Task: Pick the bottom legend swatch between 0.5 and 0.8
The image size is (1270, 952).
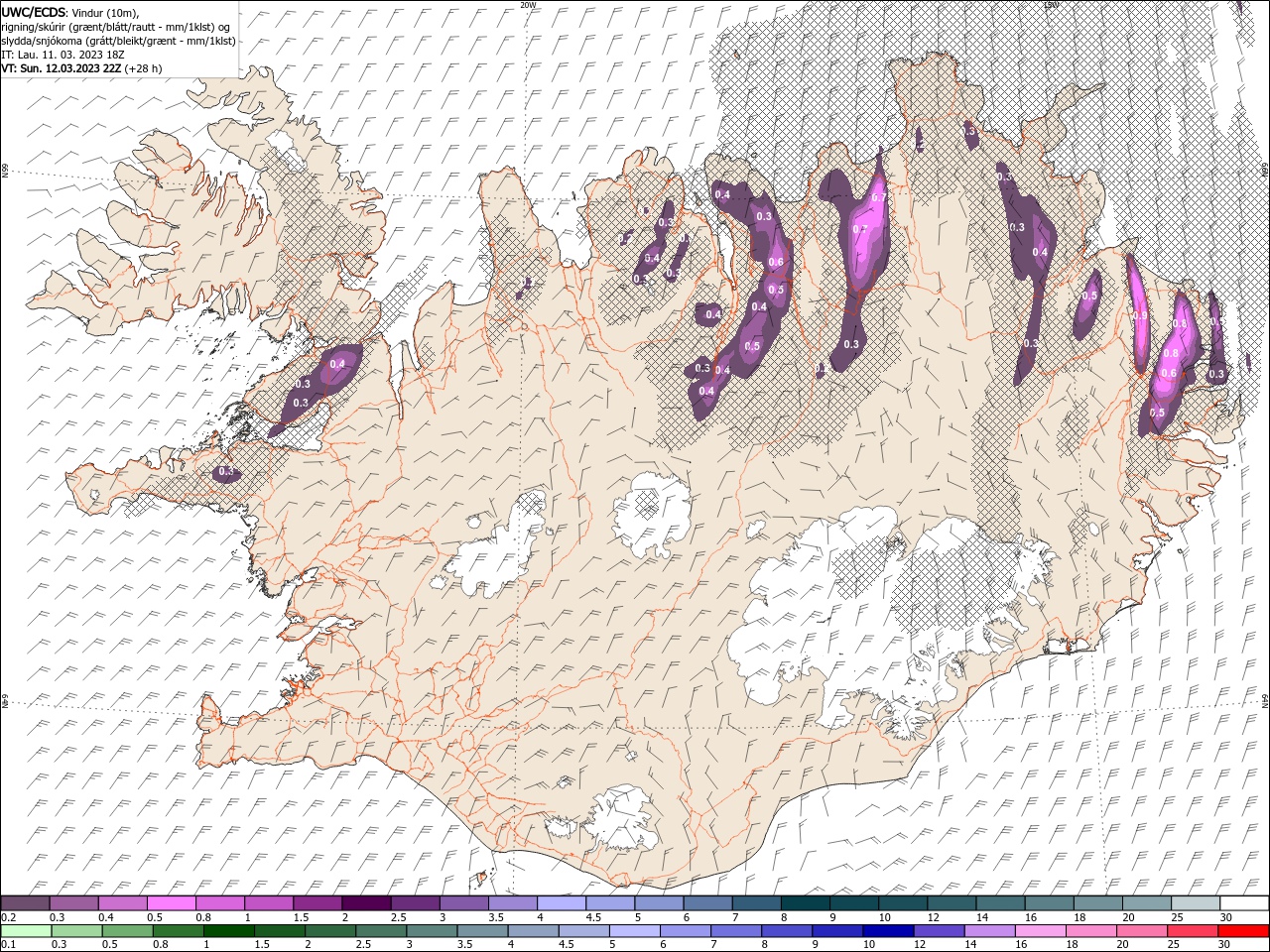Action: [x=127, y=931]
